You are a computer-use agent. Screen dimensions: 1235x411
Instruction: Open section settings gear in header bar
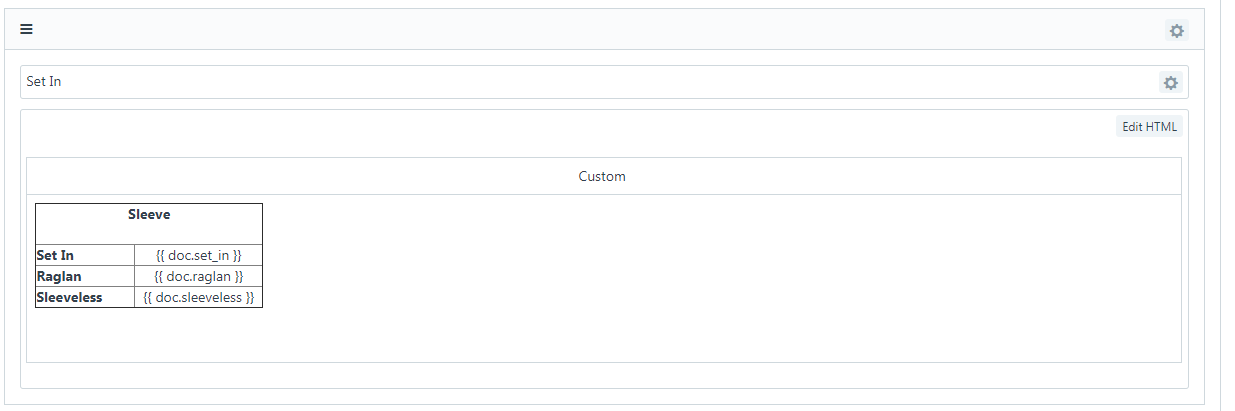point(1177,31)
